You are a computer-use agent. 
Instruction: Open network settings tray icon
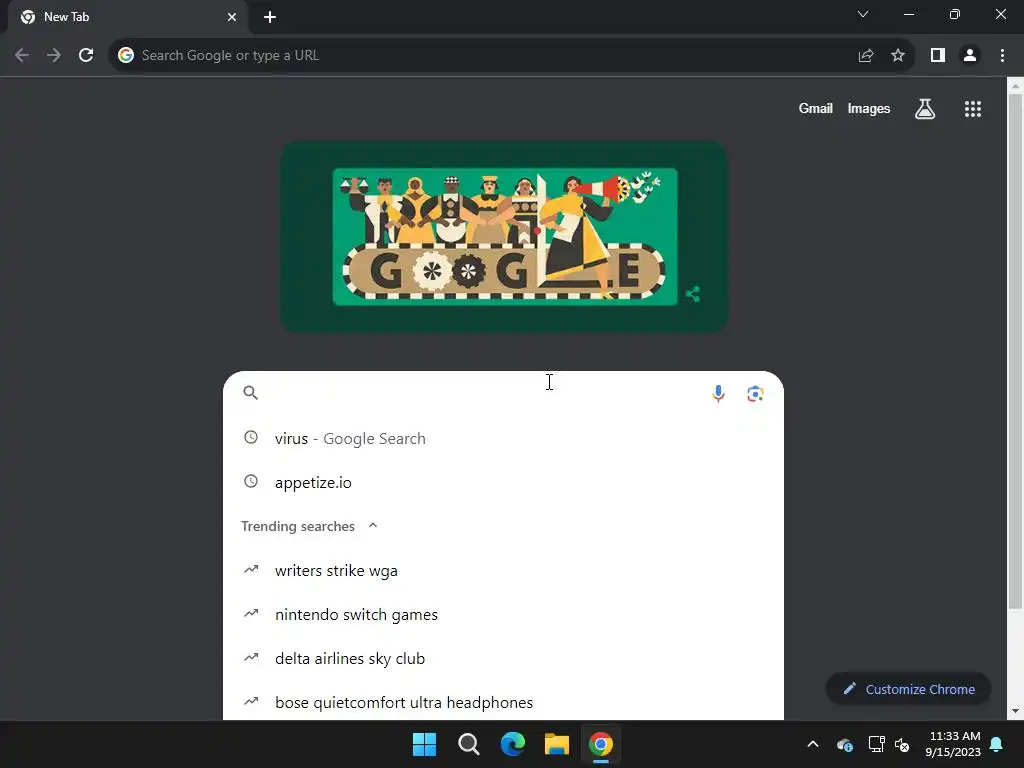[x=876, y=744]
